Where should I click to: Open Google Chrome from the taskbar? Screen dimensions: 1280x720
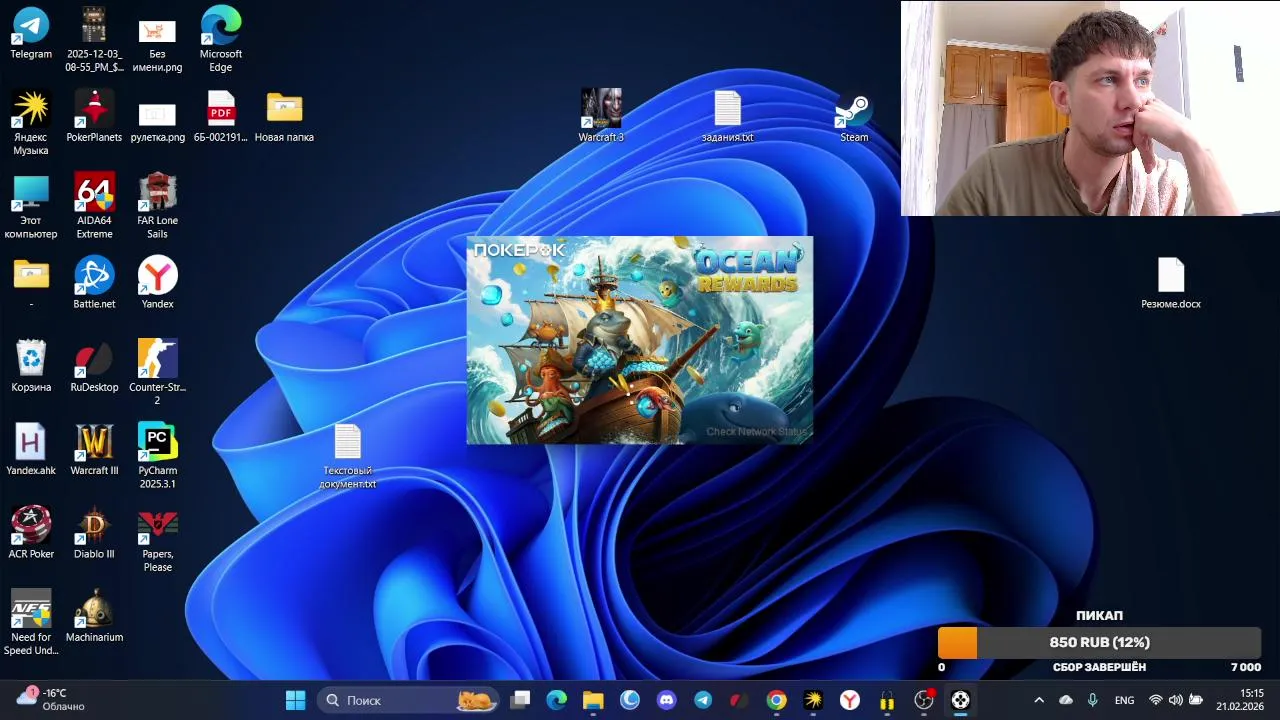(x=776, y=700)
